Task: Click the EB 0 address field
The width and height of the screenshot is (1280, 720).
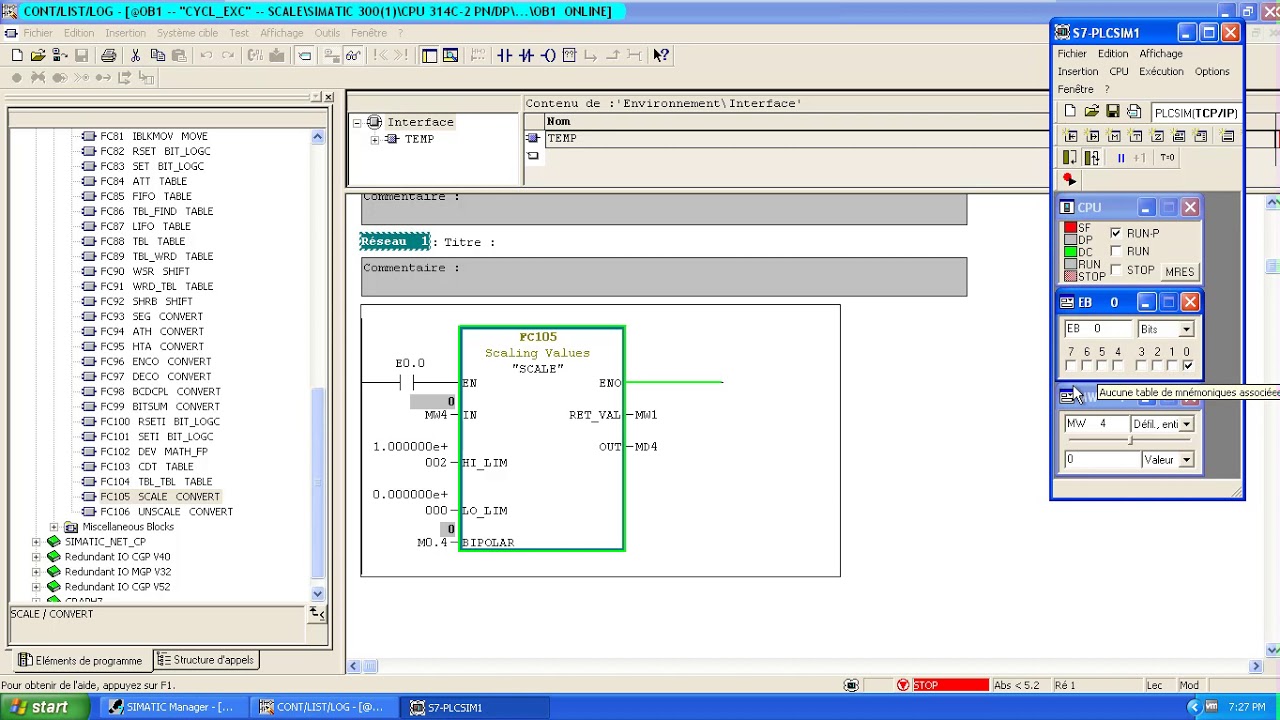Action: click(1099, 329)
